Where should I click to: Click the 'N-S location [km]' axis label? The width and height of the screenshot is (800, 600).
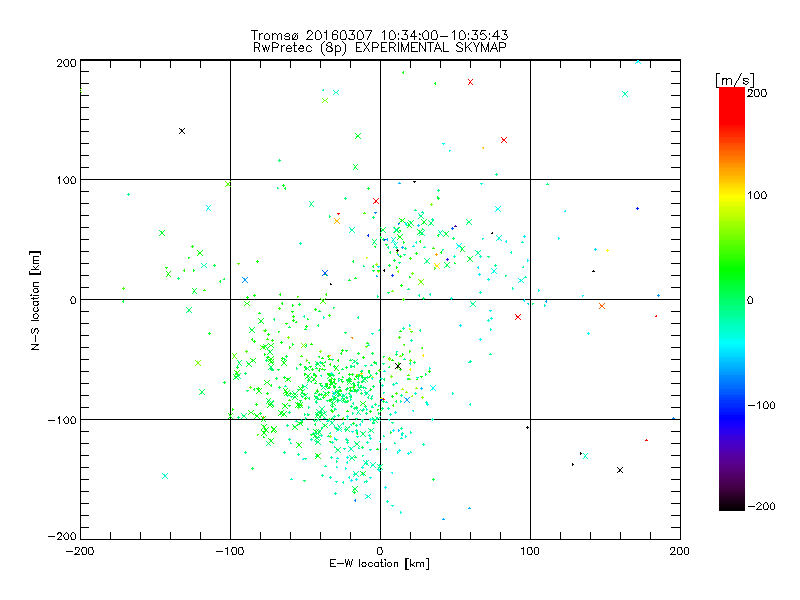35,300
